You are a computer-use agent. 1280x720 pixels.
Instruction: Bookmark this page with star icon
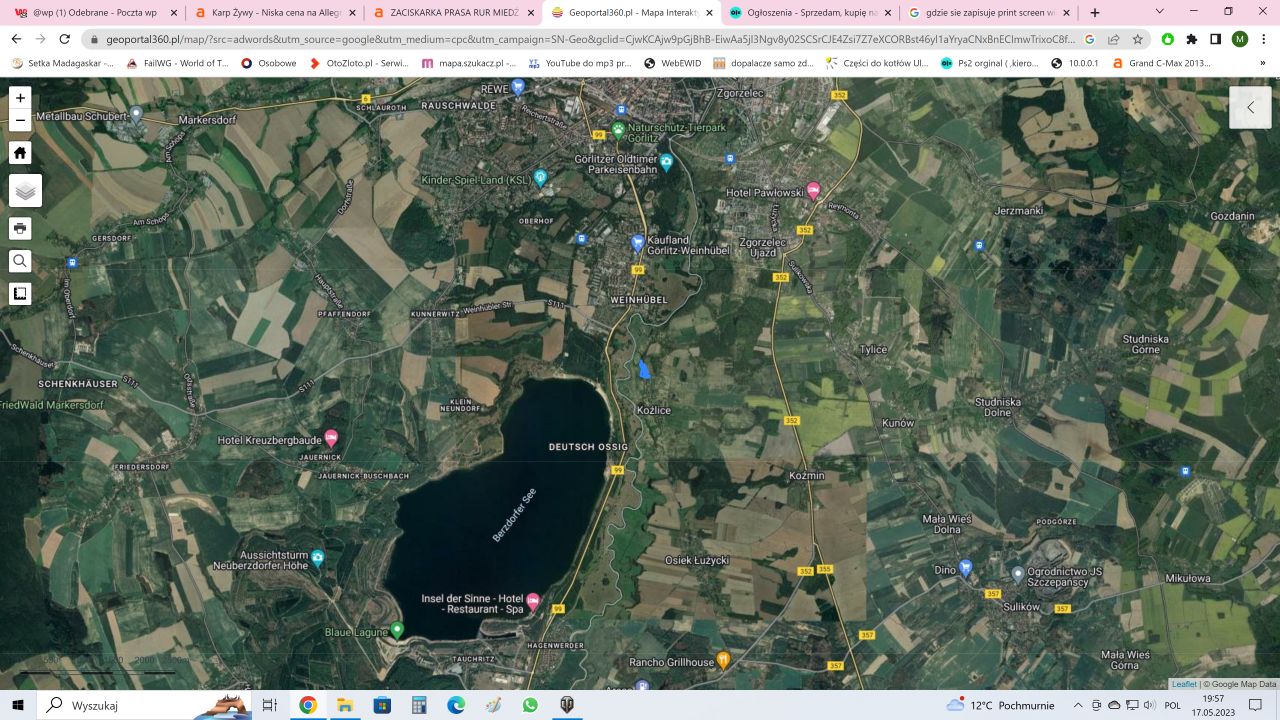(x=1138, y=39)
